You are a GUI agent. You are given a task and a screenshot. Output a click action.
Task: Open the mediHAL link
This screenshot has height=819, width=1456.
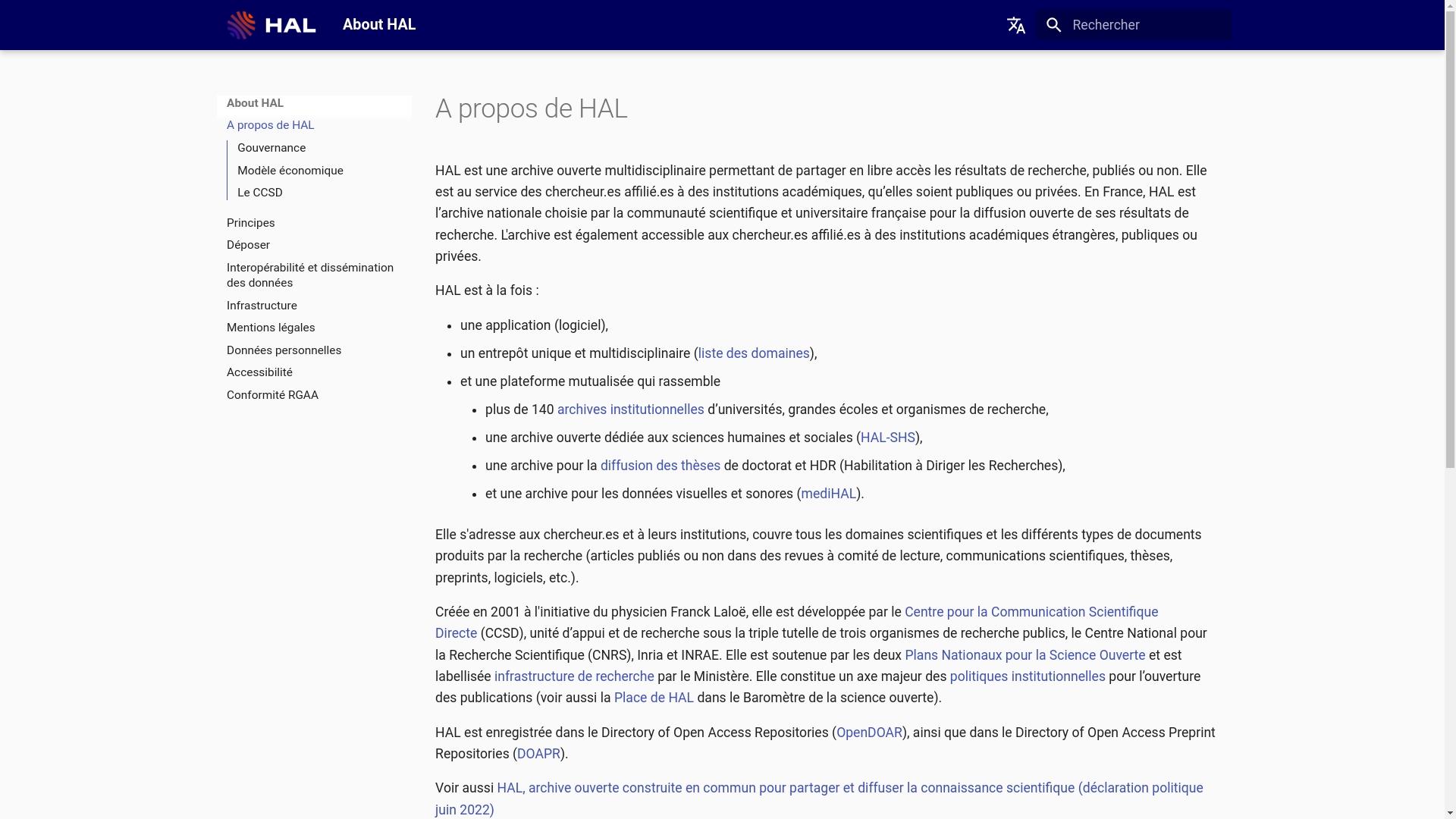829,494
